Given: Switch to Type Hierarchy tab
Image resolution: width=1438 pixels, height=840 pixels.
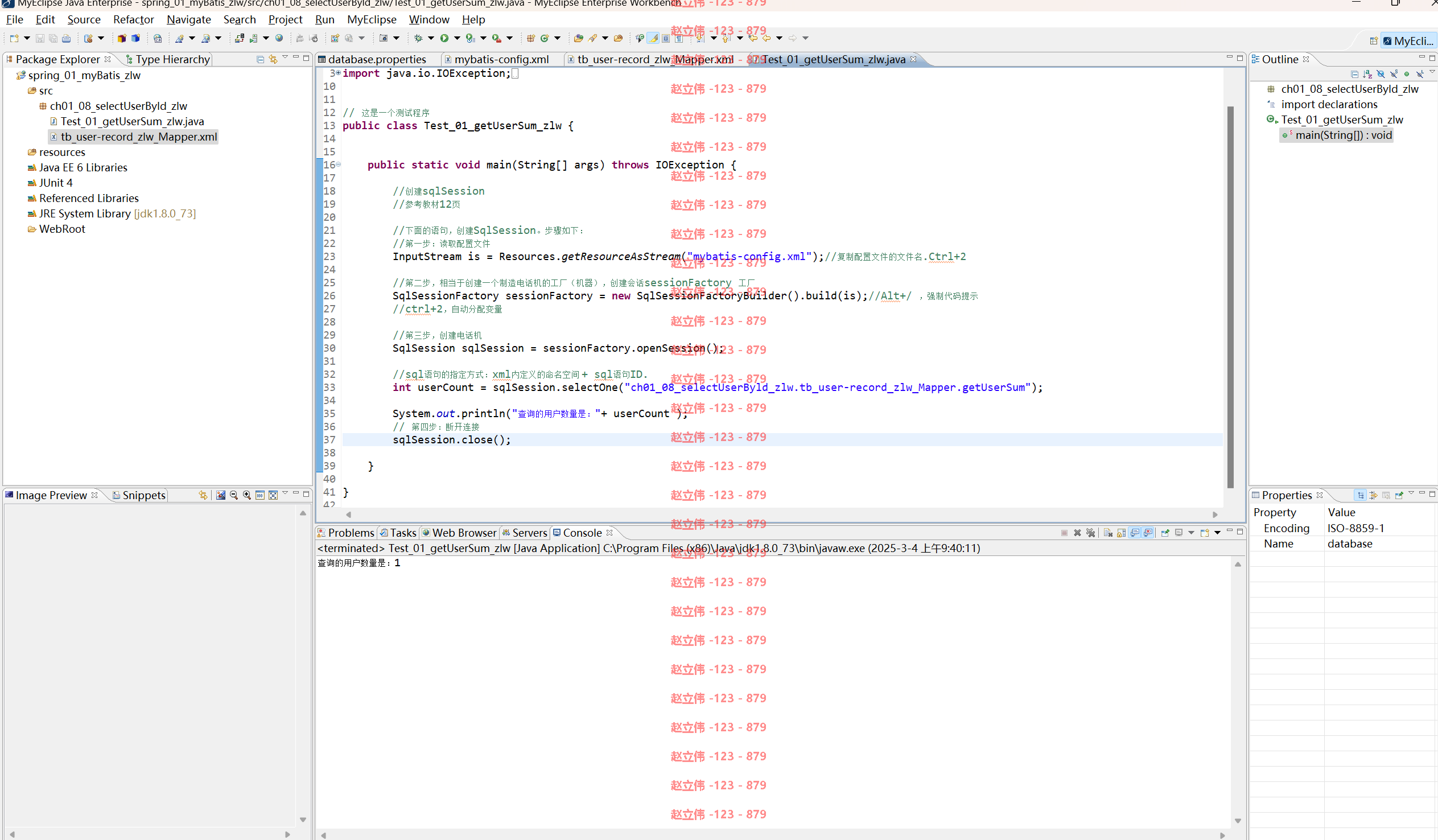Looking at the screenshot, I should 168,59.
